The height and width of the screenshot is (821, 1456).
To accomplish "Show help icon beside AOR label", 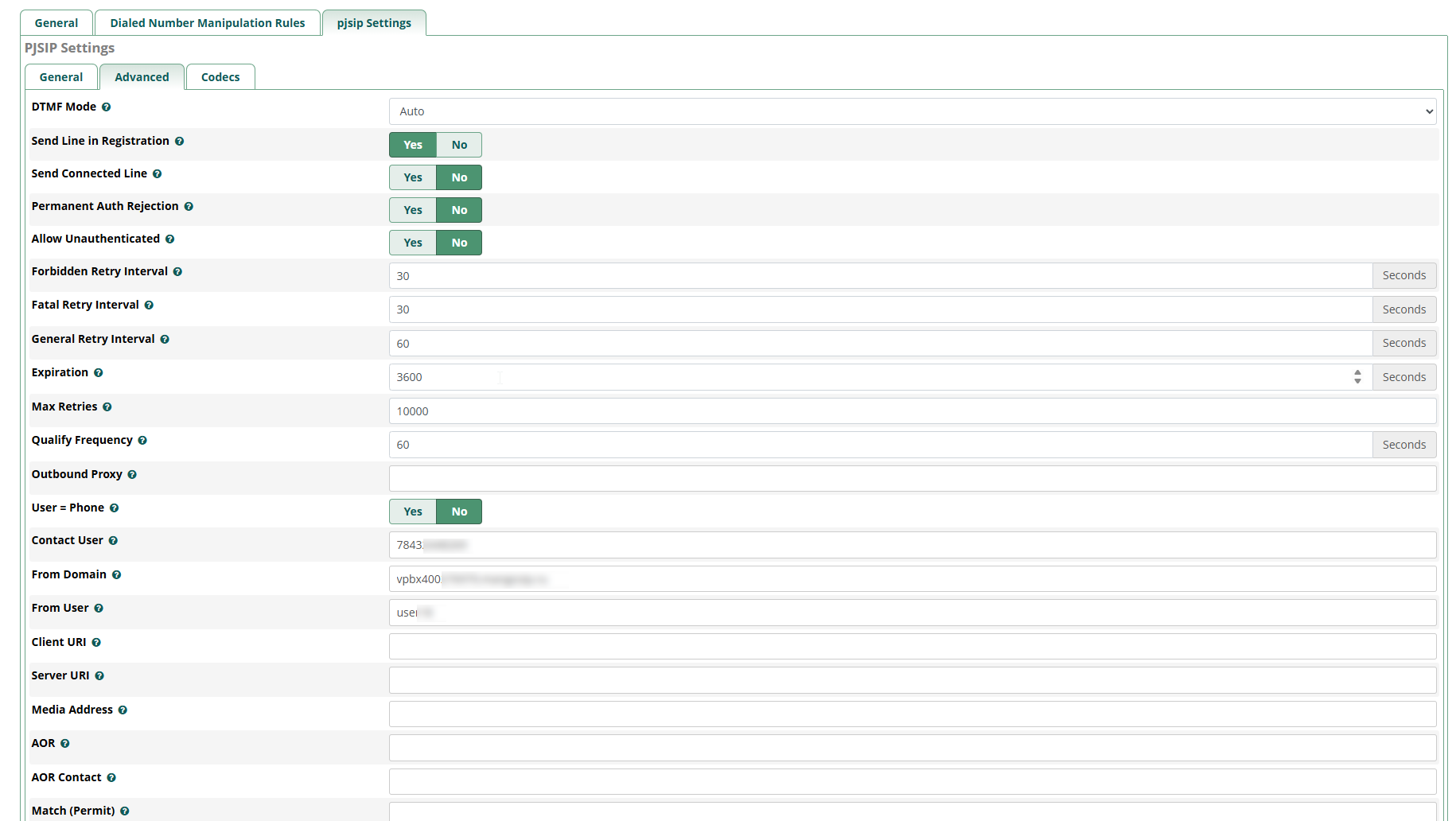I will click(x=65, y=744).
